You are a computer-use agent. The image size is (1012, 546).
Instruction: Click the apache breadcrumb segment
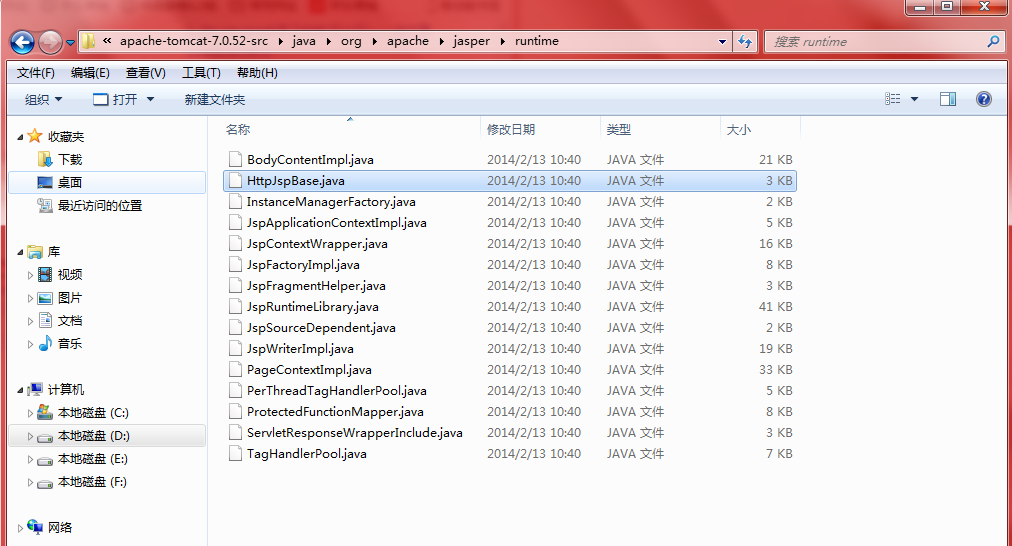(408, 41)
